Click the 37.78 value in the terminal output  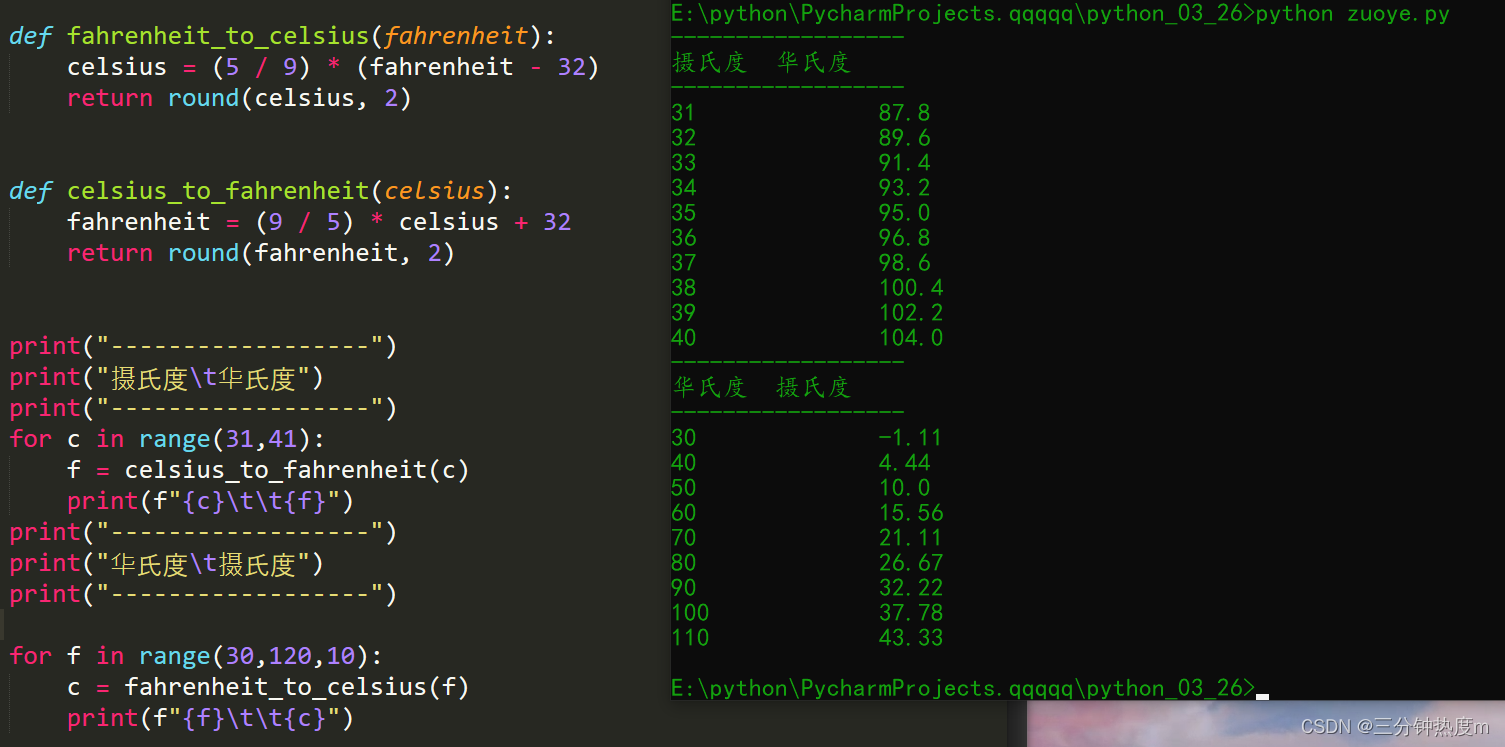[911, 613]
